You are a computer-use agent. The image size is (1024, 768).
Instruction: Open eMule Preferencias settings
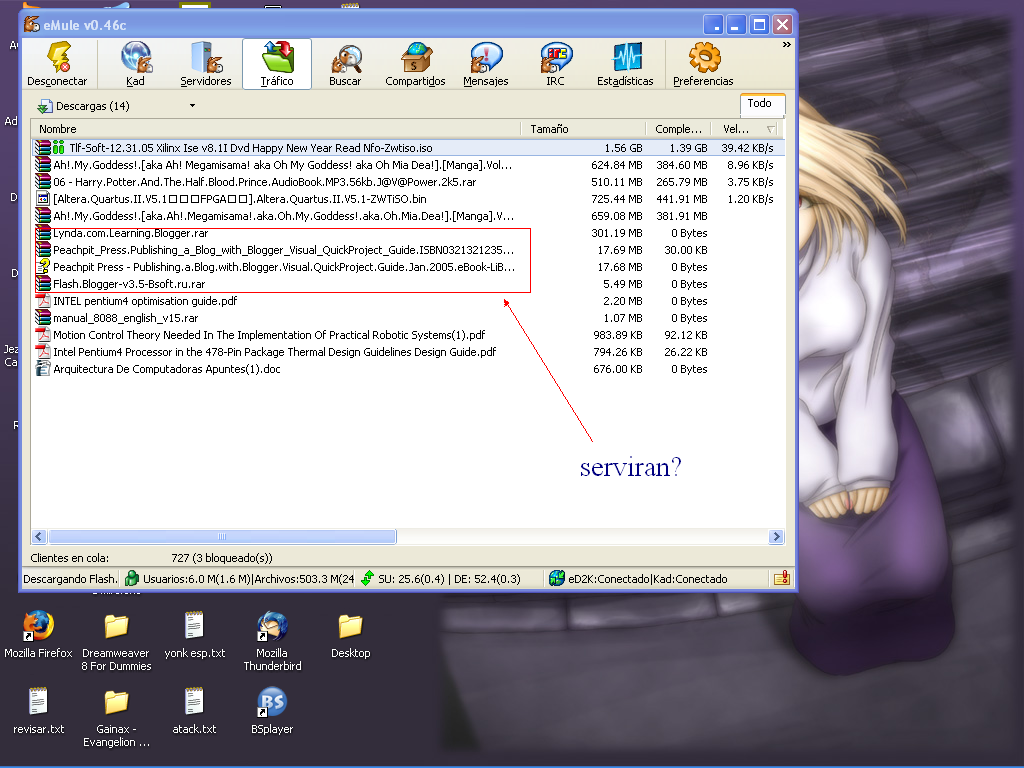tap(703, 64)
